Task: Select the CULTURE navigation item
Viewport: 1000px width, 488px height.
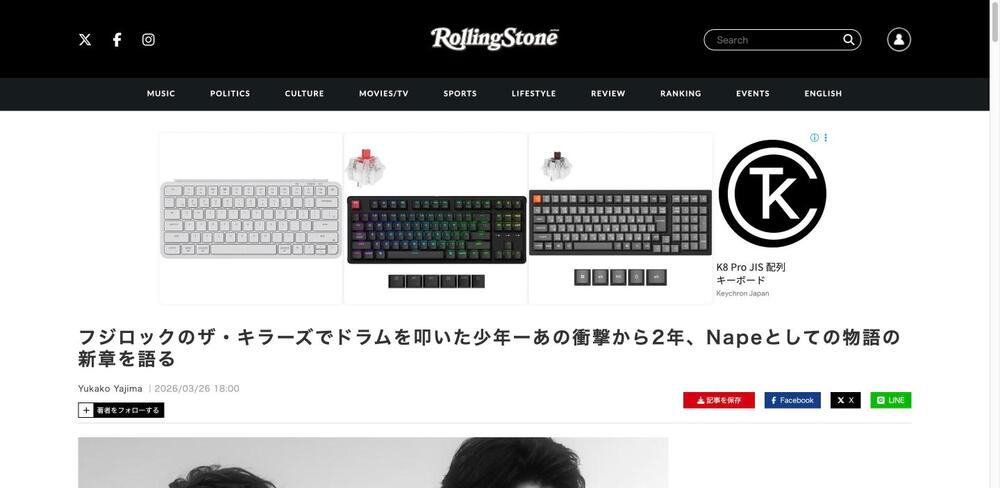Action: click(x=304, y=93)
